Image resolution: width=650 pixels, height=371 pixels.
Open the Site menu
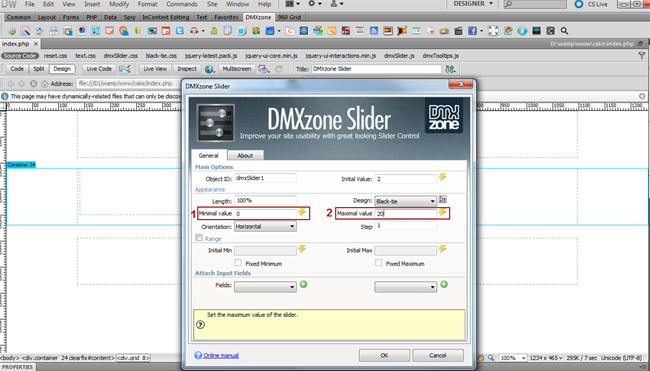(x=212, y=4)
